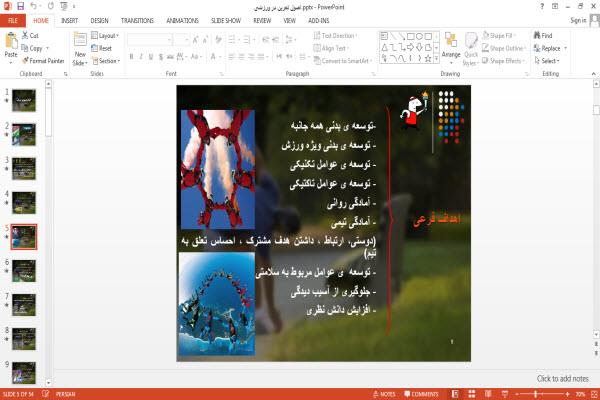Image resolution: width=600 pixels, height=400 pixels.
Task: Toggle the Comments pane in status bar
Action: 421,394
